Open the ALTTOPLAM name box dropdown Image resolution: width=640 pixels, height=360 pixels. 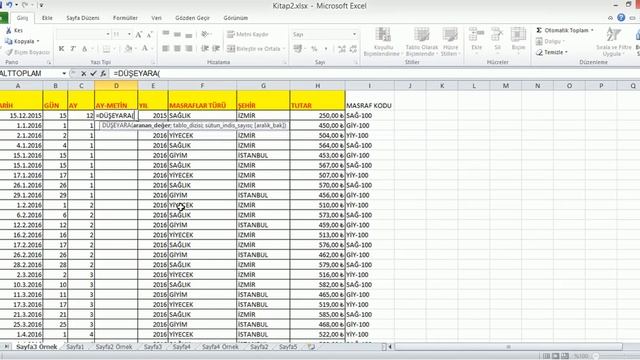(64, 73)
